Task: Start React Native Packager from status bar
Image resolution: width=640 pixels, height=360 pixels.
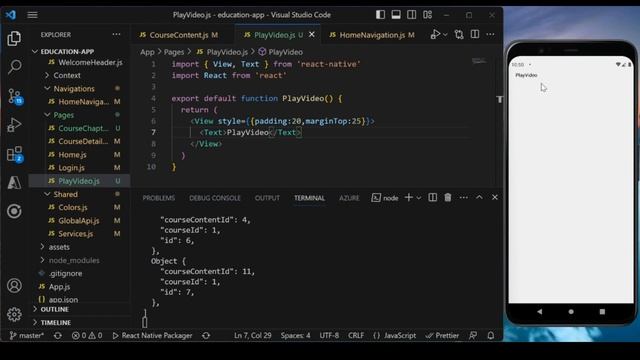Action: pos(152,336)
